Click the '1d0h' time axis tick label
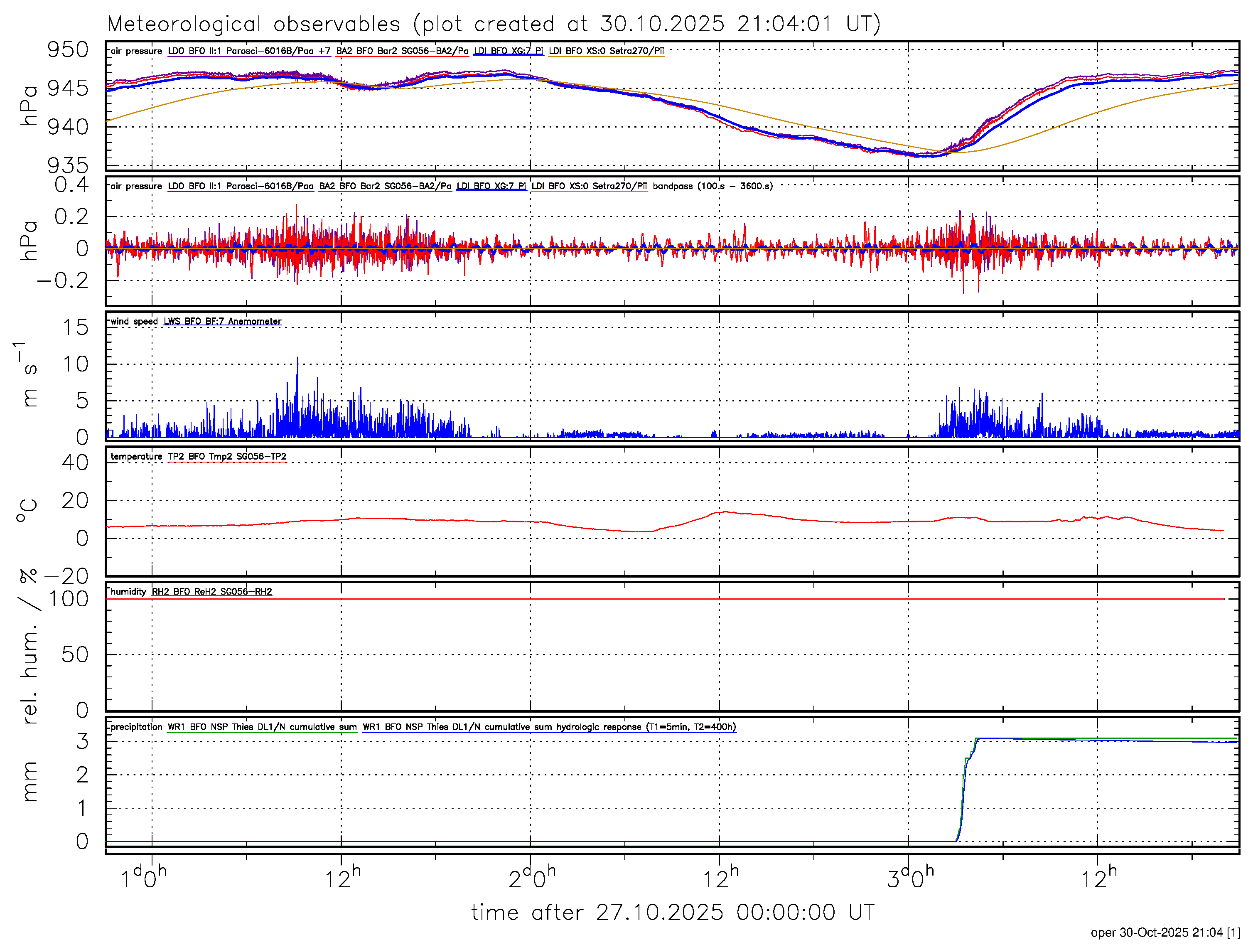This screenshot has height=952, width=1253. (x=143, y=878)
